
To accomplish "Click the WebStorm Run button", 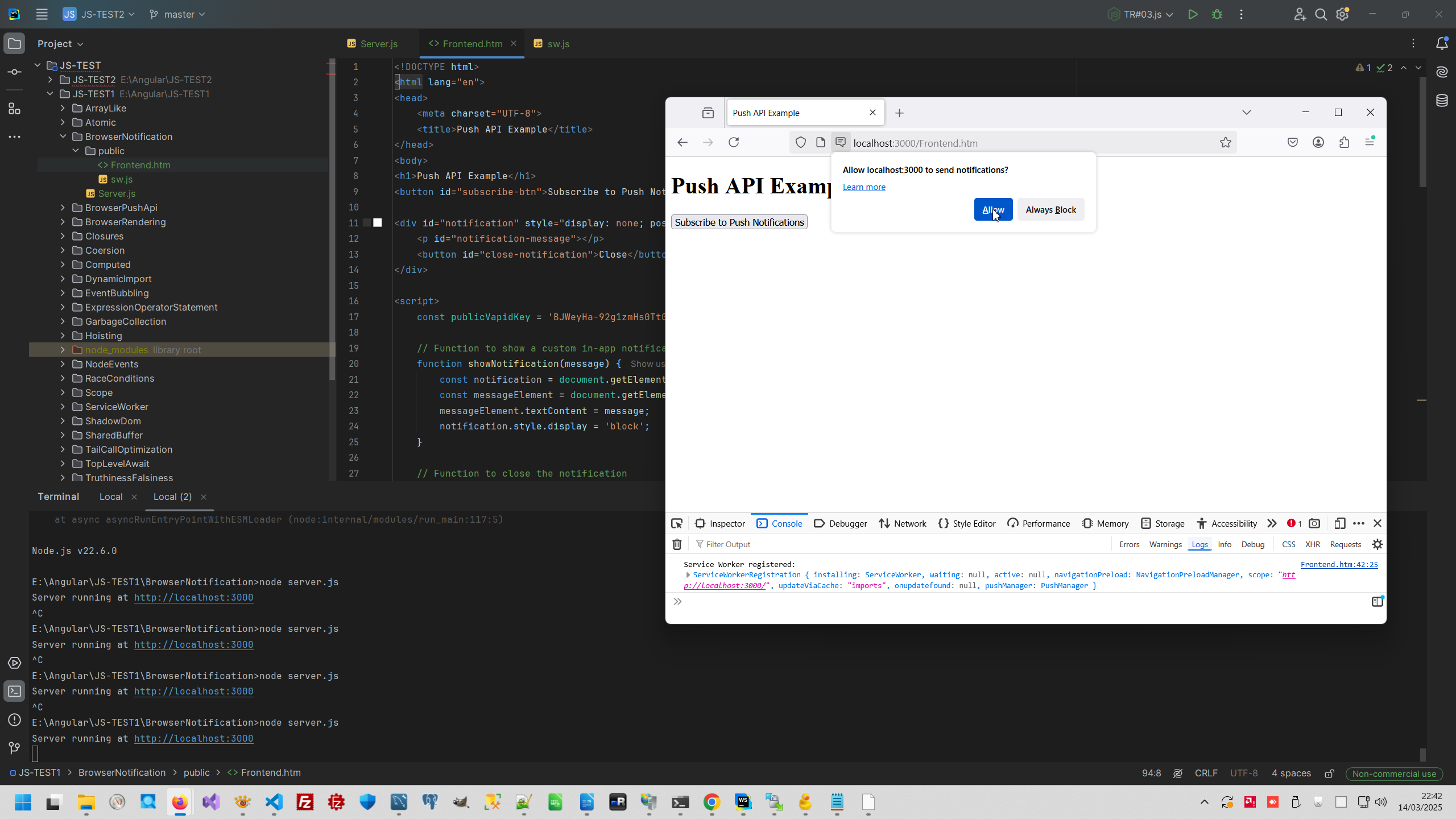I will 1193,14.
